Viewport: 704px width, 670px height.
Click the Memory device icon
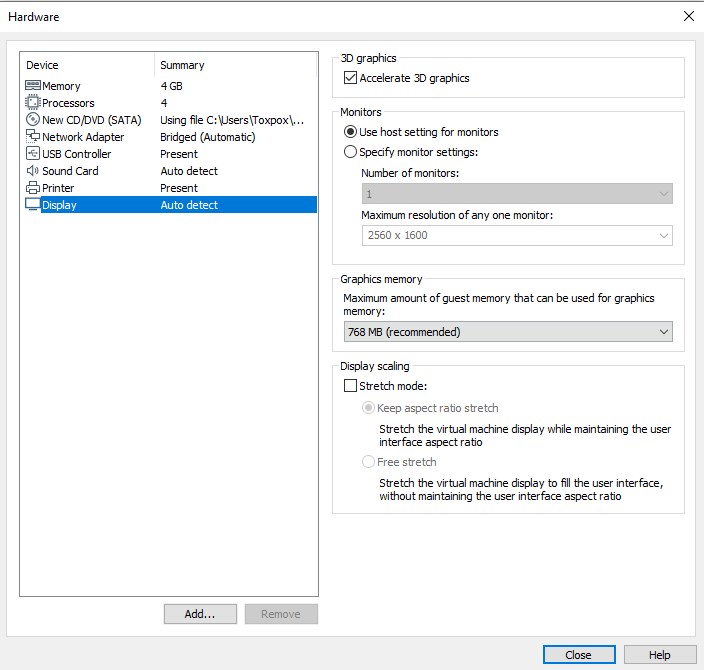click(x=33, y=86)
